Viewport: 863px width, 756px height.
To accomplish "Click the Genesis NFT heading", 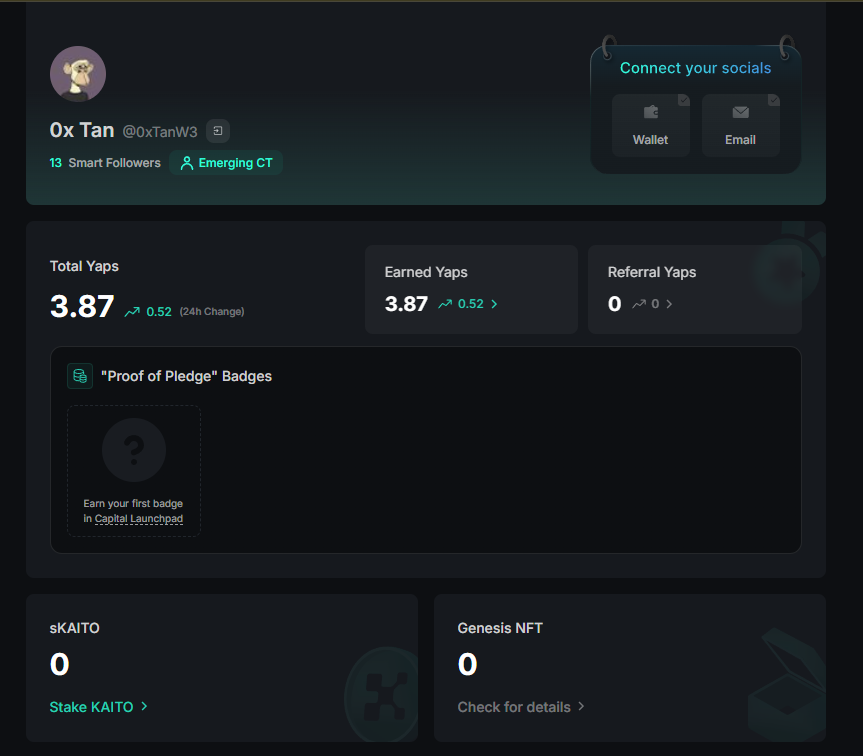I will pyautogui.click(x=500, y=628).
